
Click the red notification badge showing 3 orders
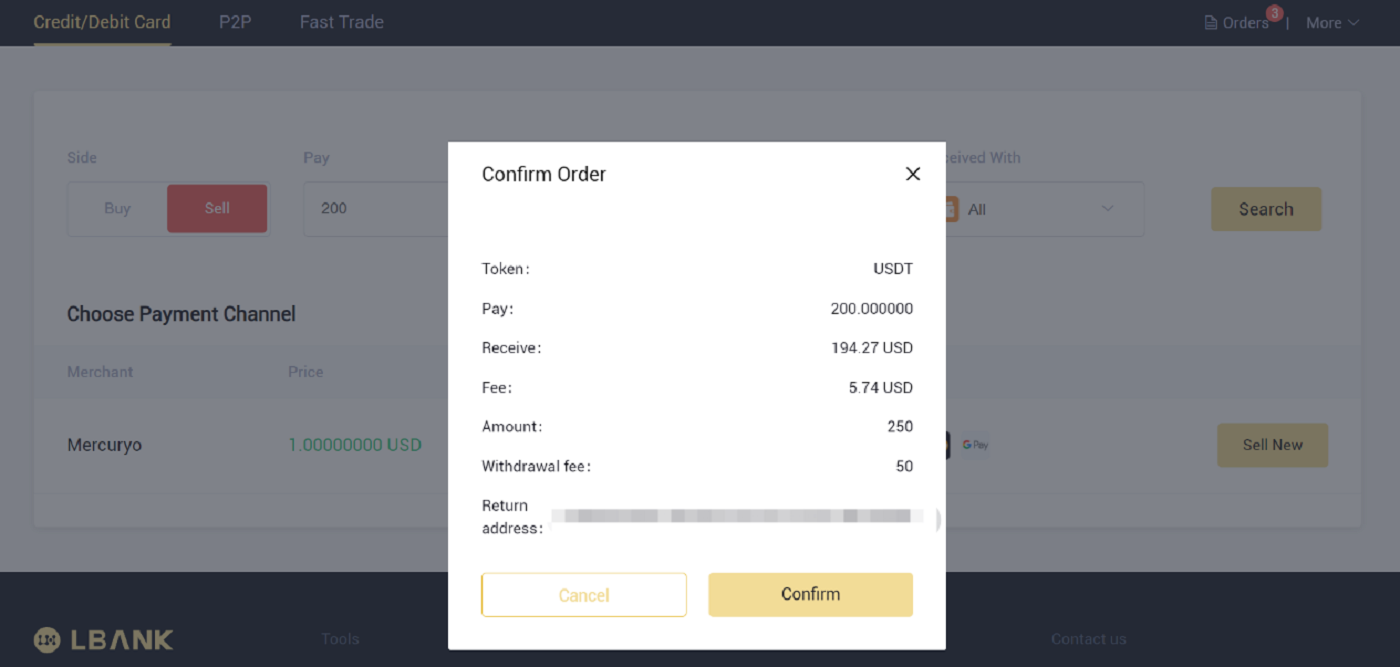(1274, 13)
